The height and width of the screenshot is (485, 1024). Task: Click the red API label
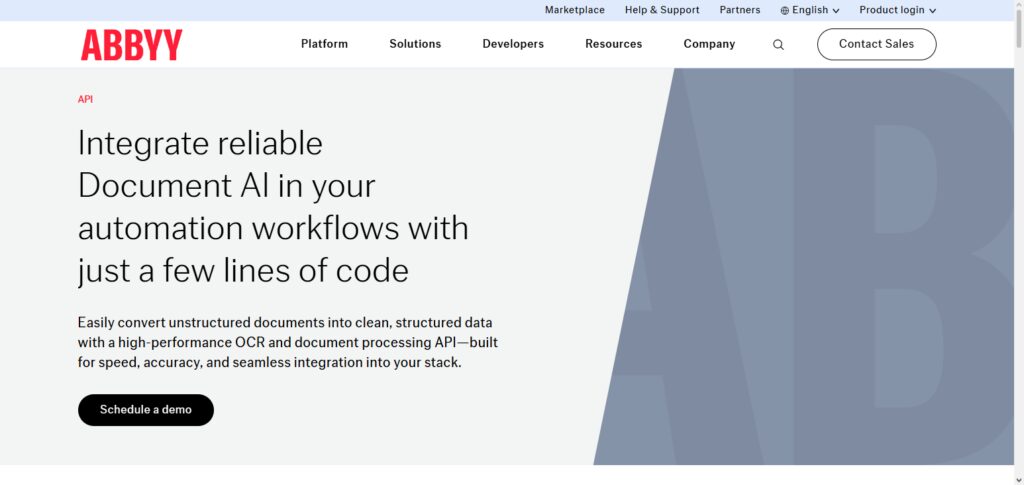point(86,99)
